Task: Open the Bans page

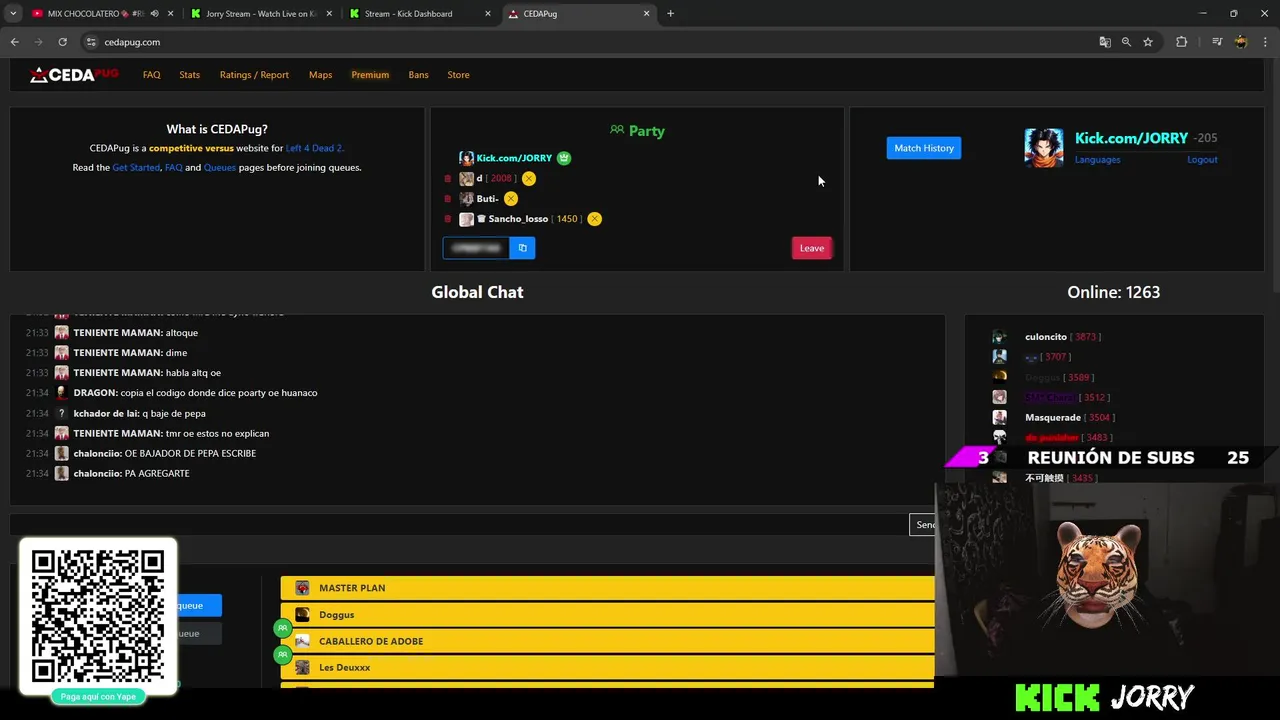Action: [418, 75]
